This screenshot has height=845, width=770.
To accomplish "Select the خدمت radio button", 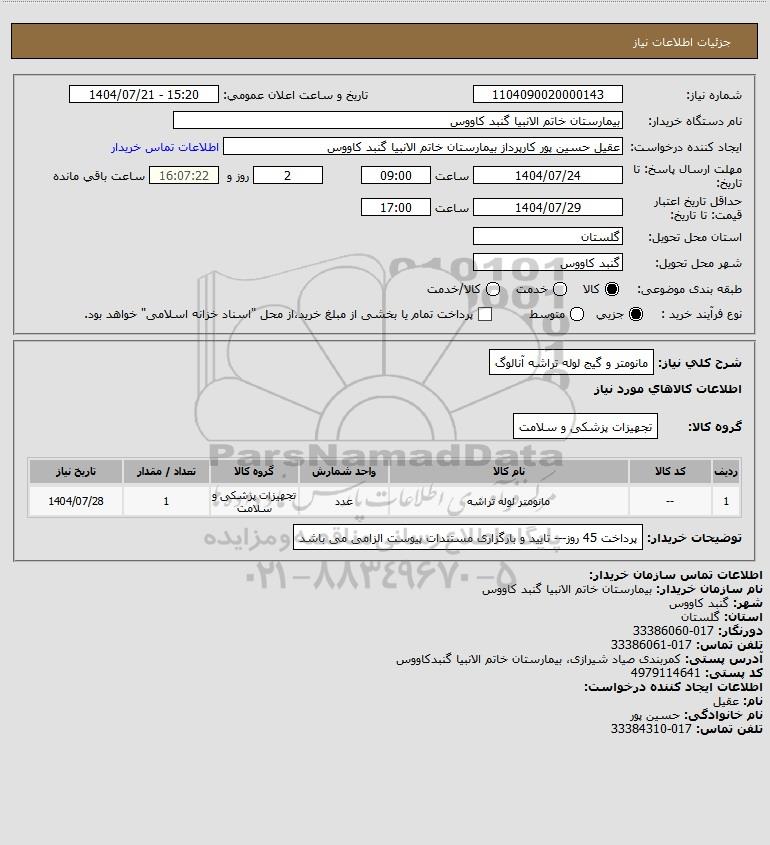I will 560,289.
